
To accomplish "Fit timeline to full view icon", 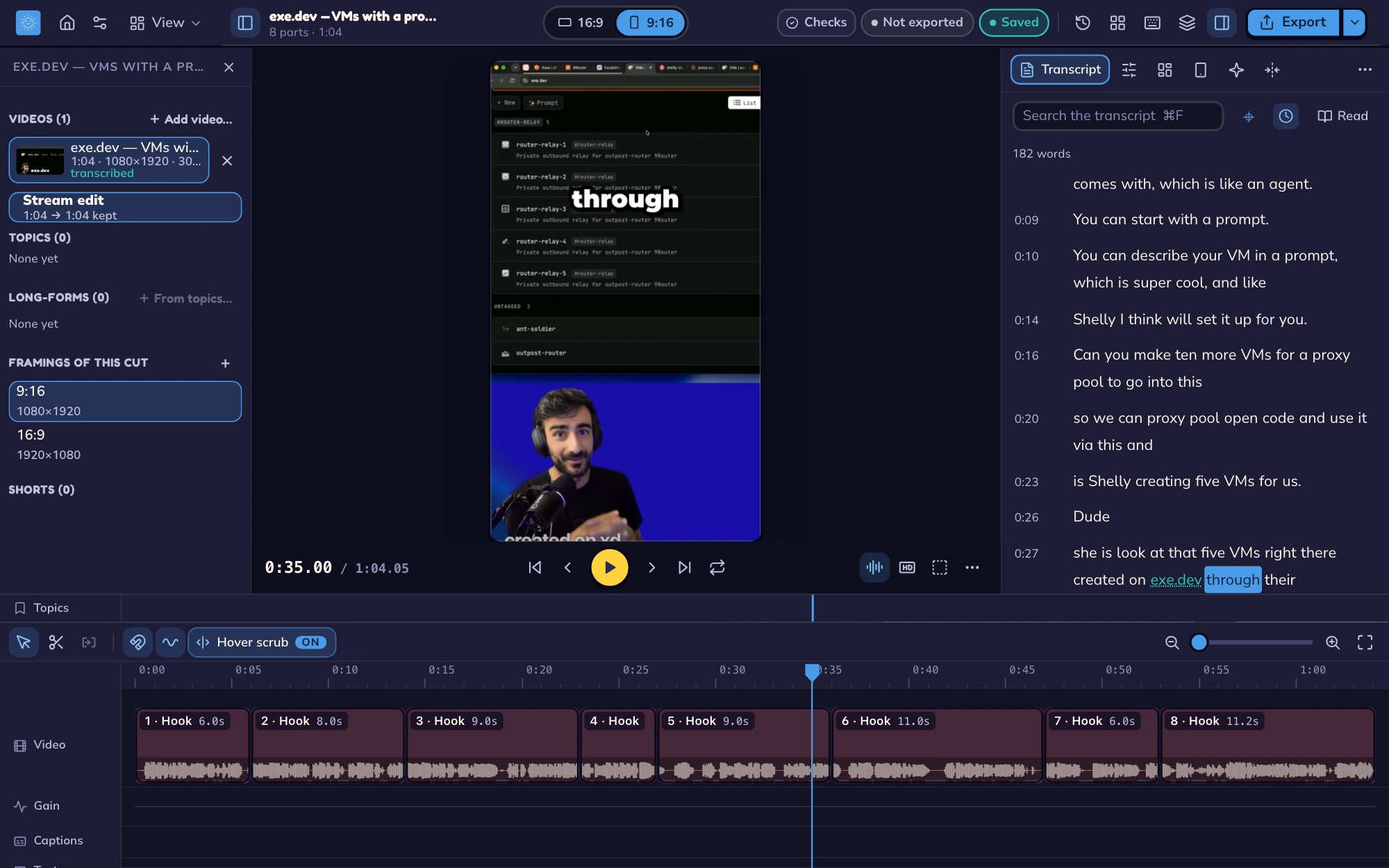I will click(1365, 642).
